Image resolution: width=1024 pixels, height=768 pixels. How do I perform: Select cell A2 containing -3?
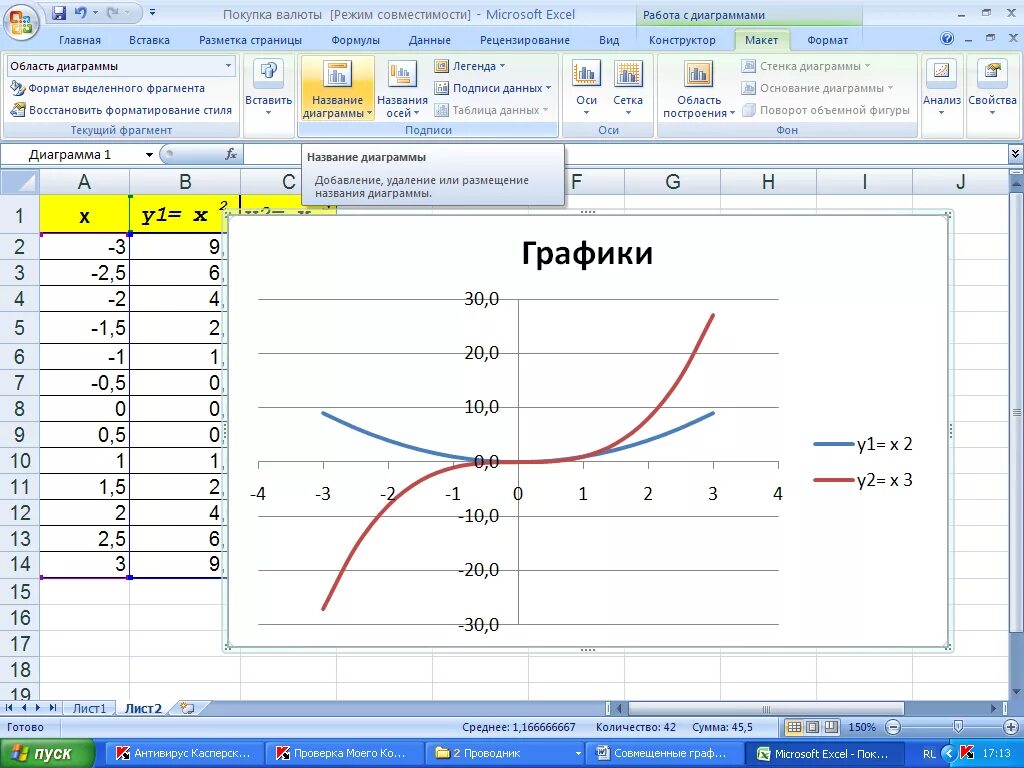(84, 247)
